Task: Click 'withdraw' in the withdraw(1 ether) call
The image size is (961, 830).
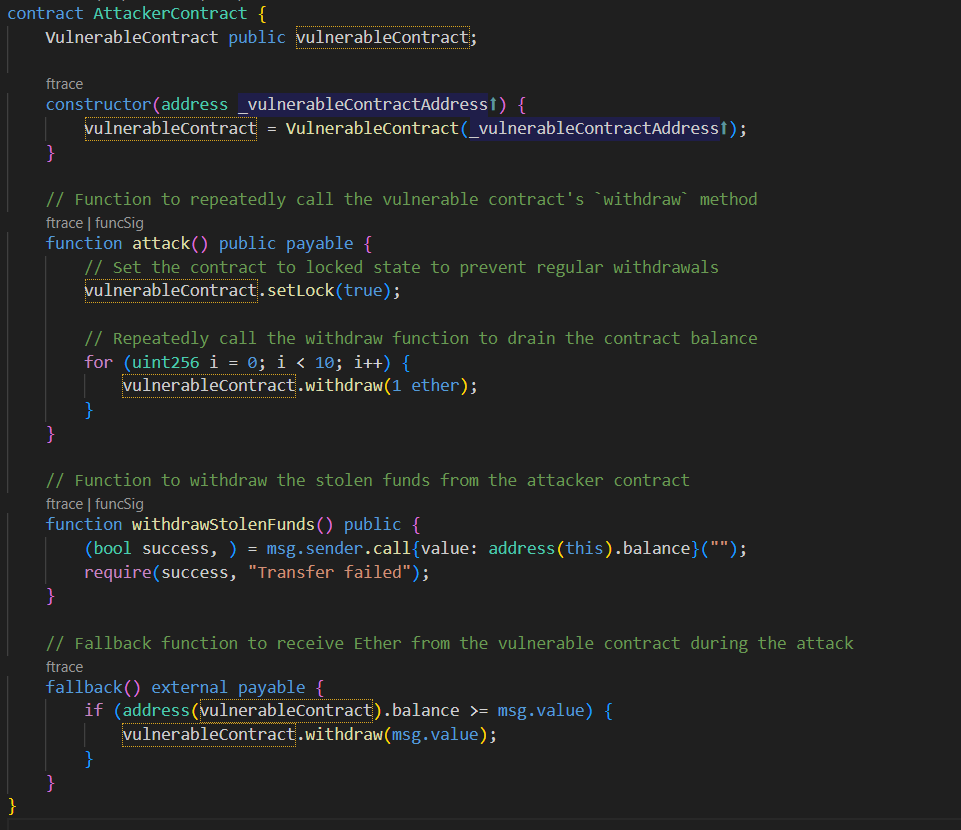Action: (x=344, y=386)
